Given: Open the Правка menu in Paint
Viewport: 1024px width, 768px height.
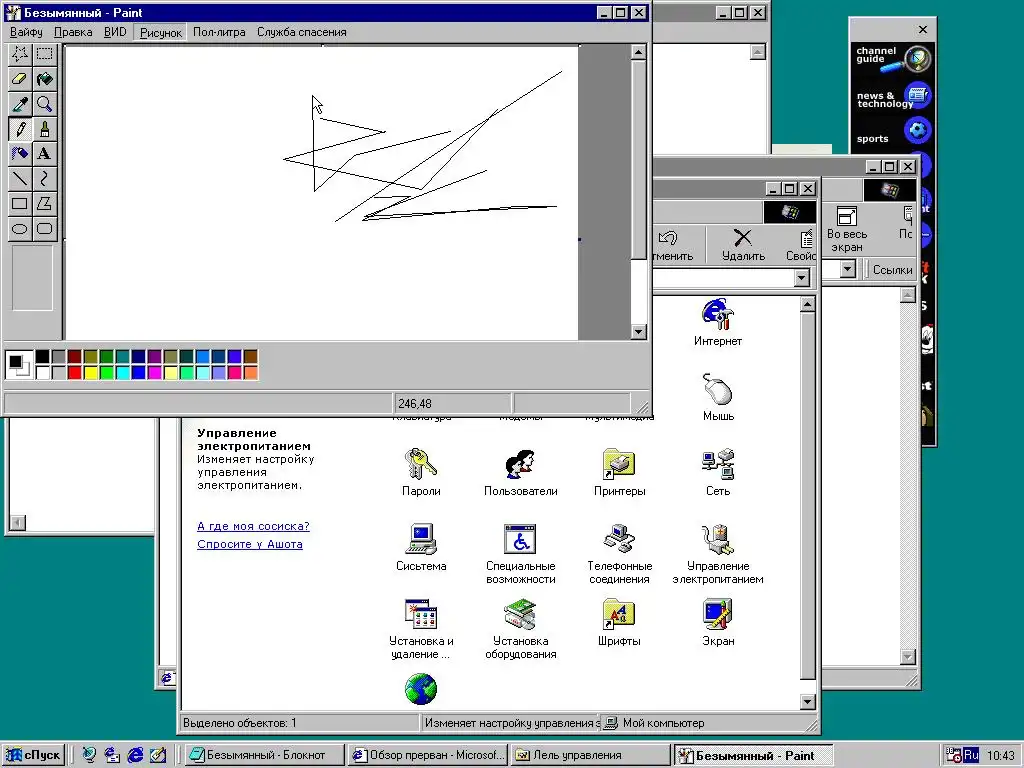Looking at the screenshot, I should tap(73, 32).
